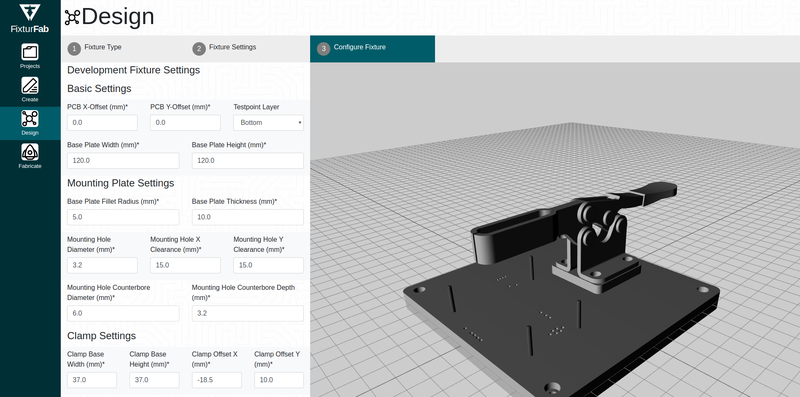
Task: Click the Base Plate Fillet Radius field
Action: 123,217
